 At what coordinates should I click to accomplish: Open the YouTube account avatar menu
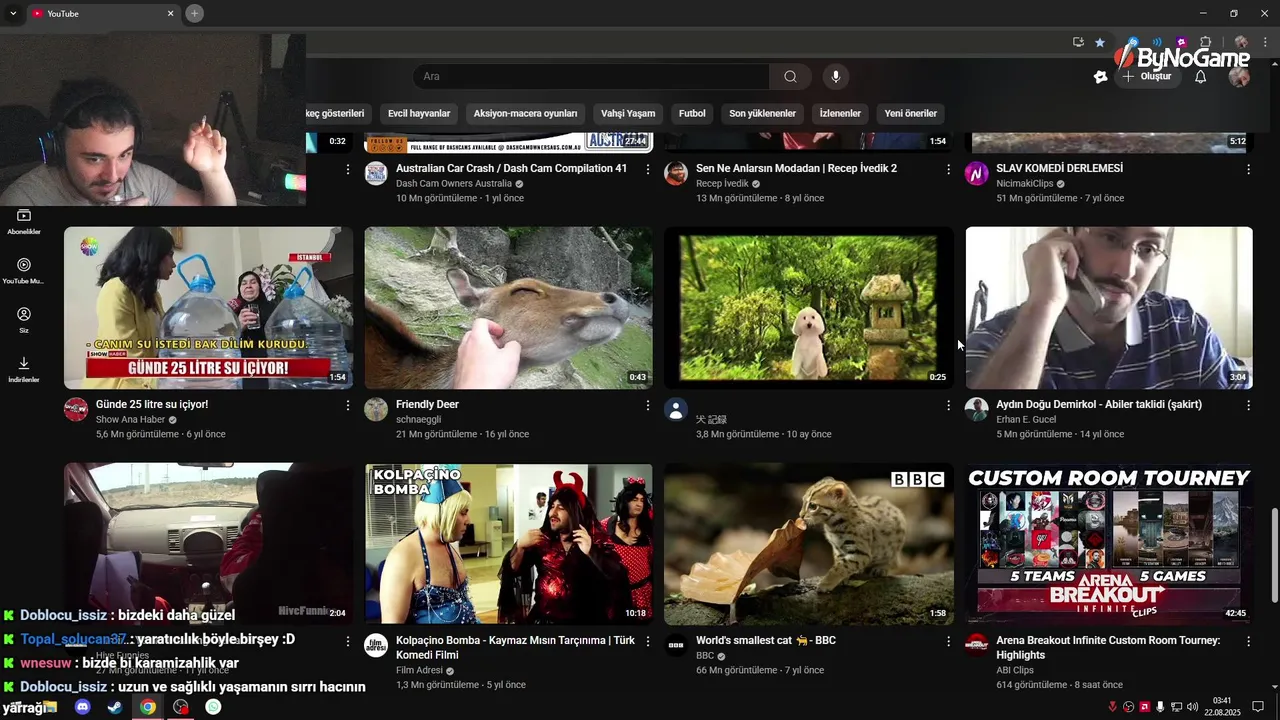click(1239, 77)
